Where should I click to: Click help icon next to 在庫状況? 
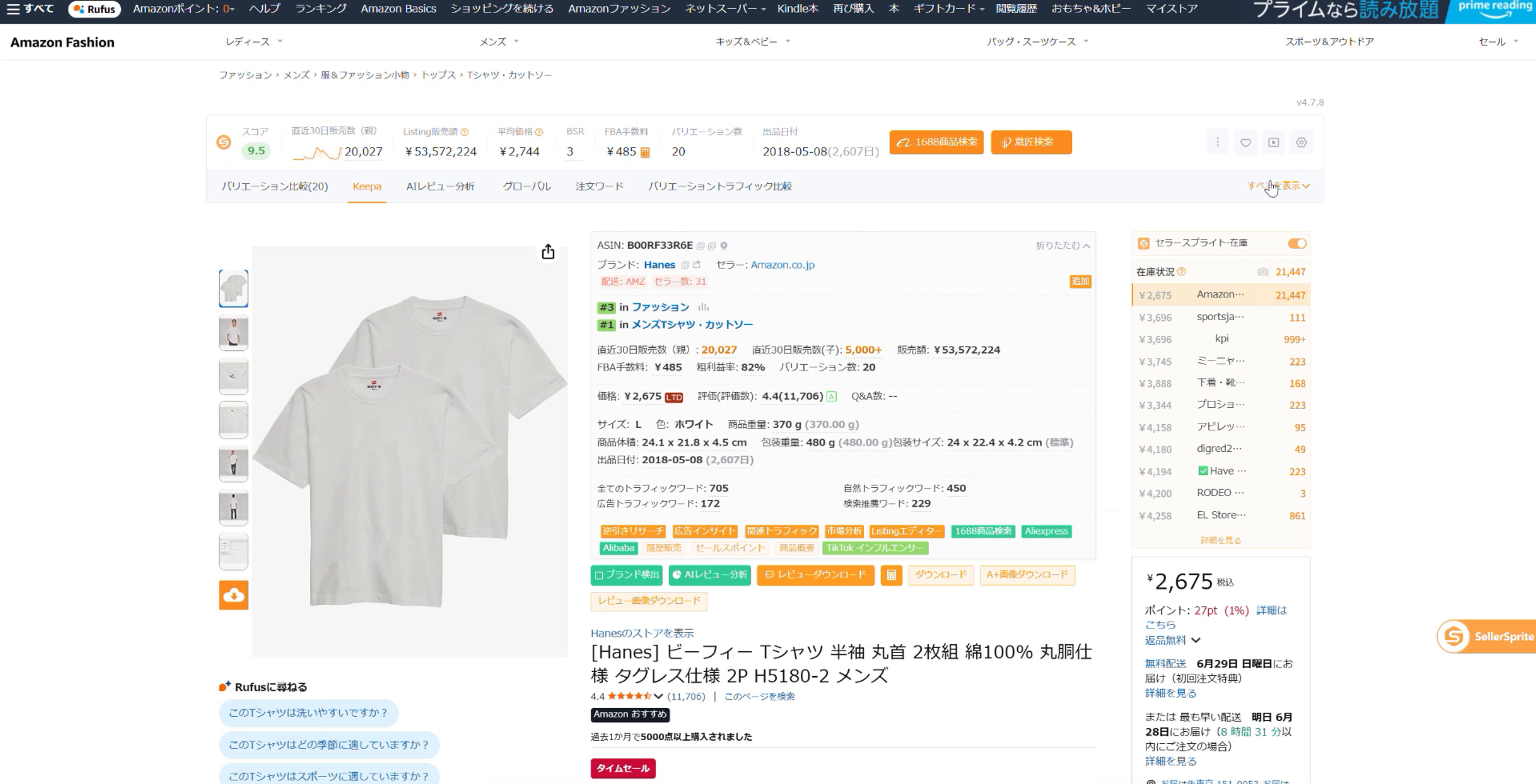(x=1182, y=272)
